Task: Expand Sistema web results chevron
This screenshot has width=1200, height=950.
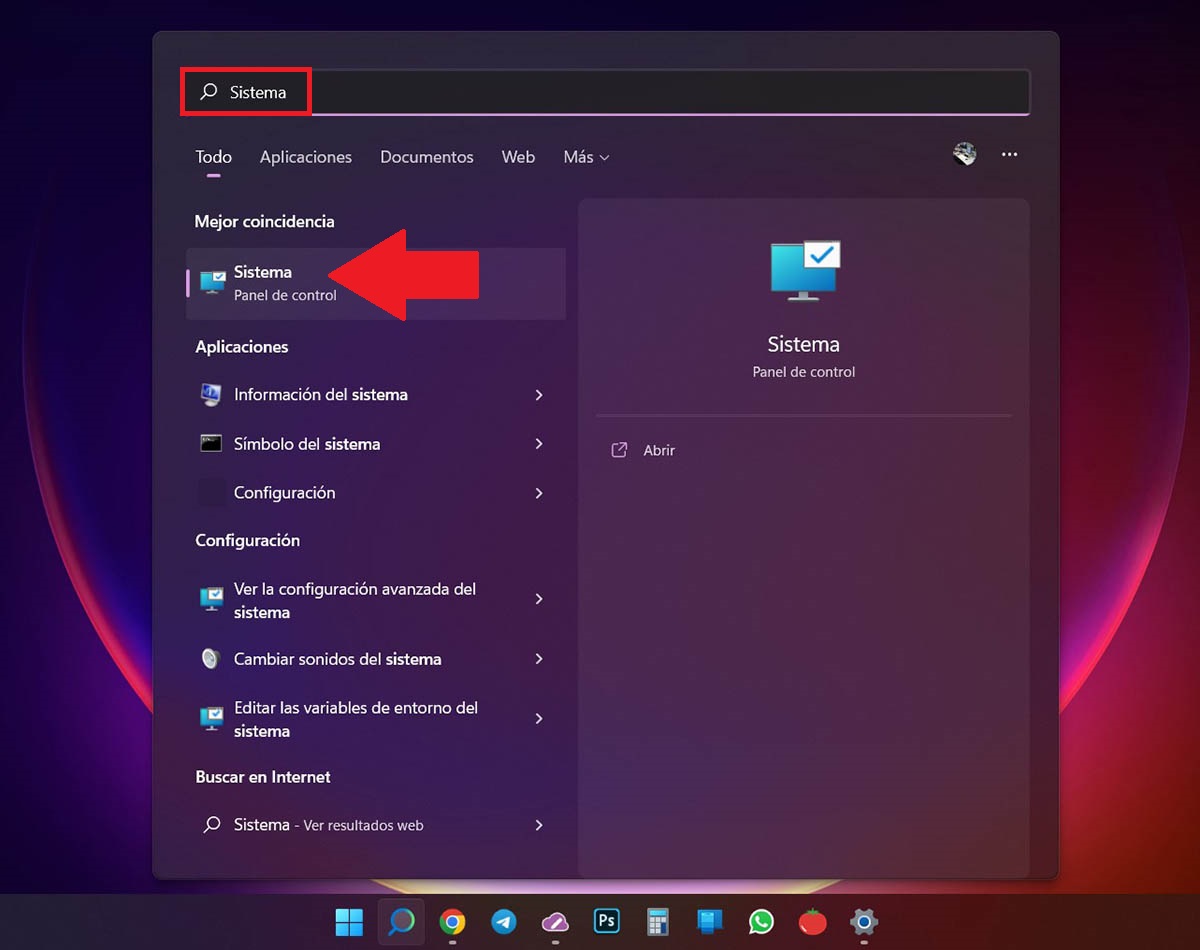Action: [x=539, y=825]
